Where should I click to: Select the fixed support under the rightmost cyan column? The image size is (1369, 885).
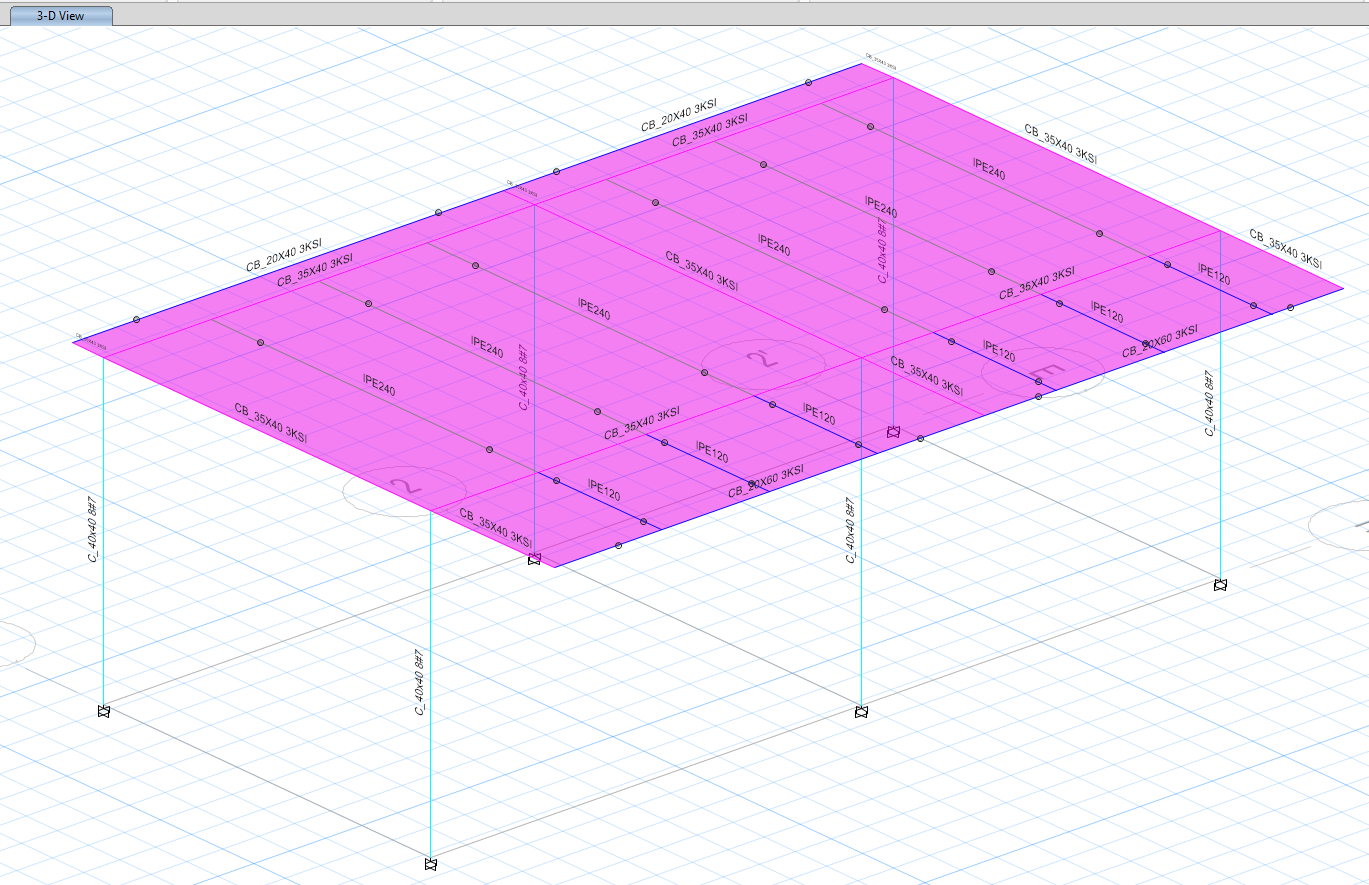coord(1220,585)
